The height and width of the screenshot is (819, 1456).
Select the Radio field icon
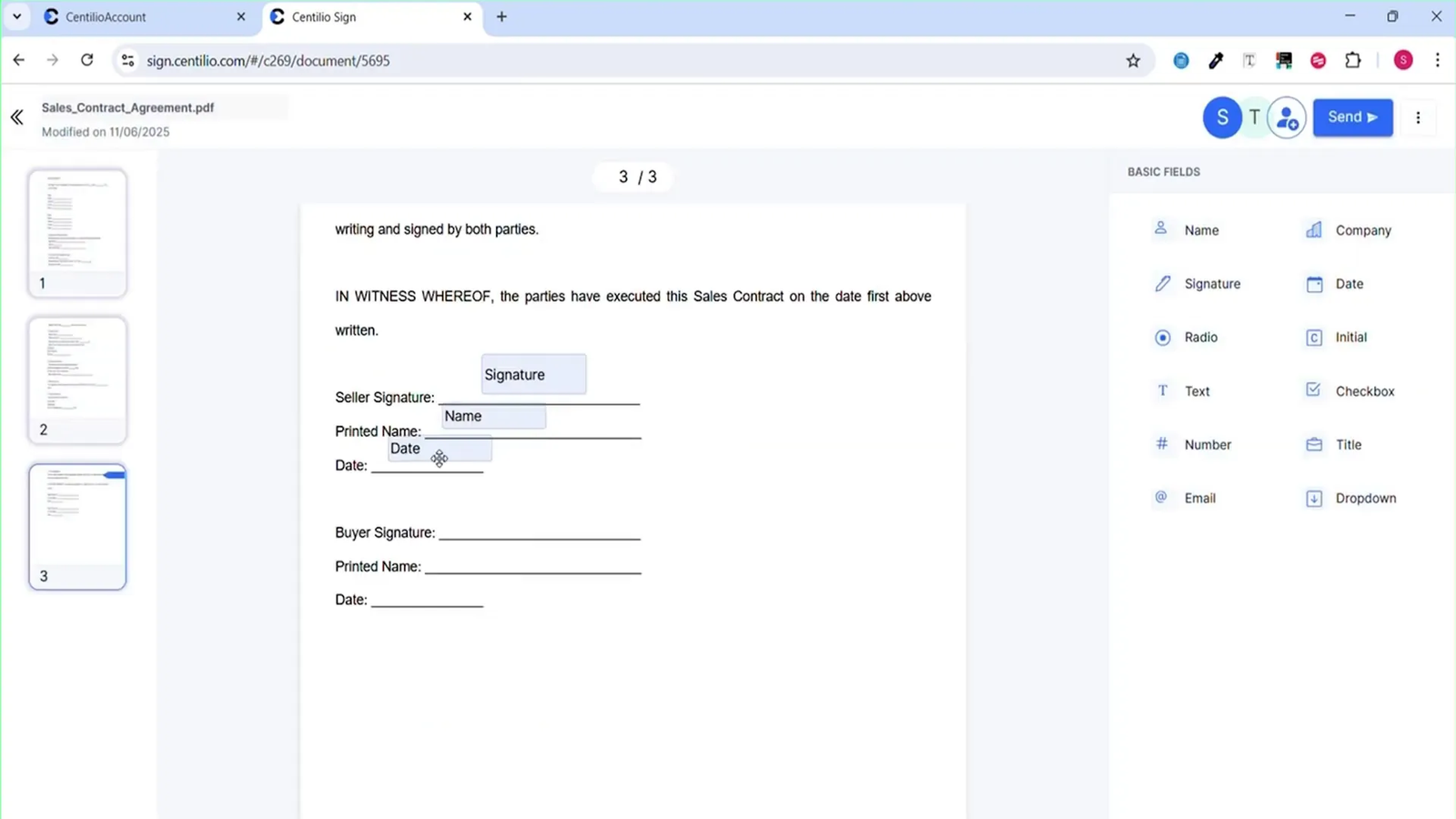click(x=1162, y=338)
